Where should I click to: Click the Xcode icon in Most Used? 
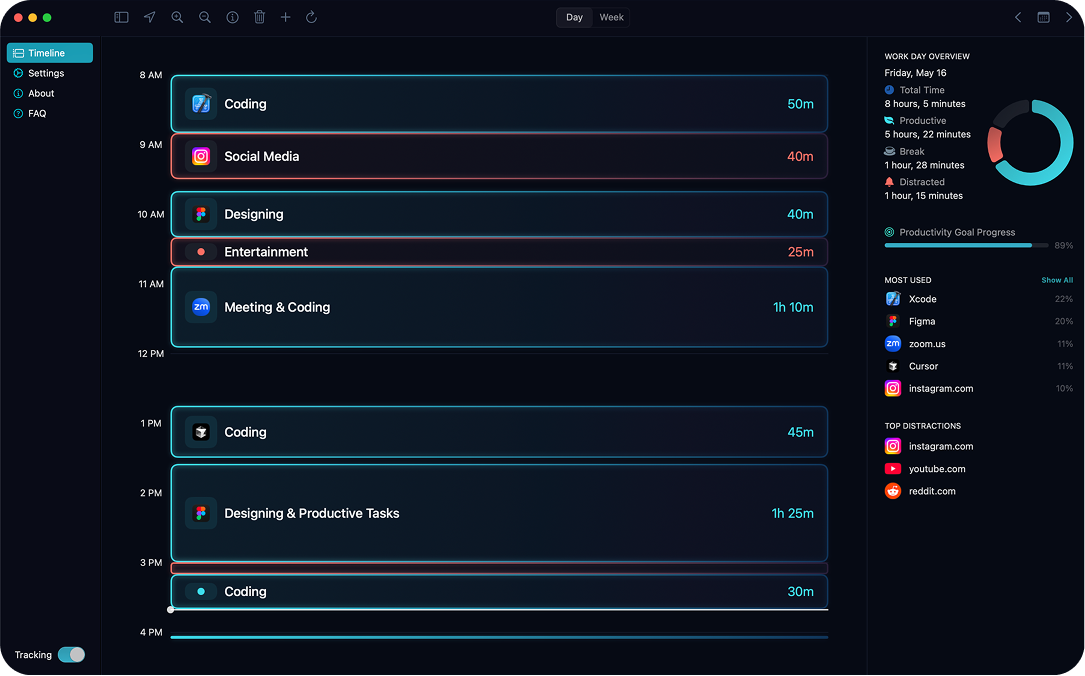(x=892, y=298)
